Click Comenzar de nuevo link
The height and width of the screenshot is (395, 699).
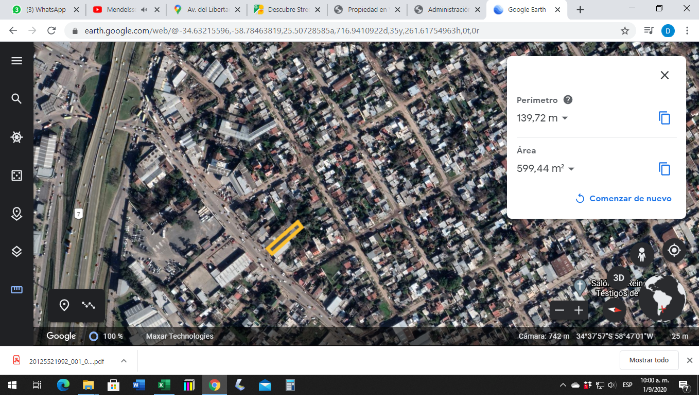623,198
